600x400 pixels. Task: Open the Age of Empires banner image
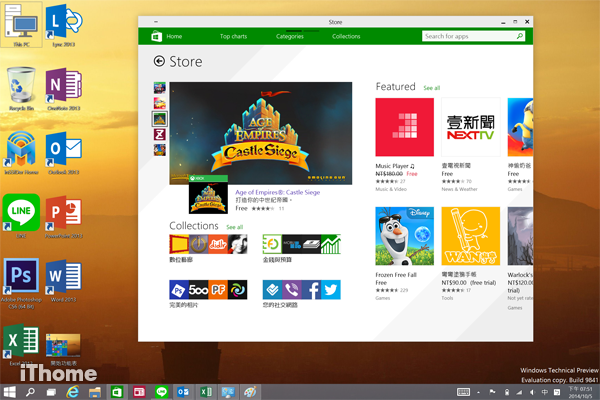pyautogui.click(x=261, y=133)
